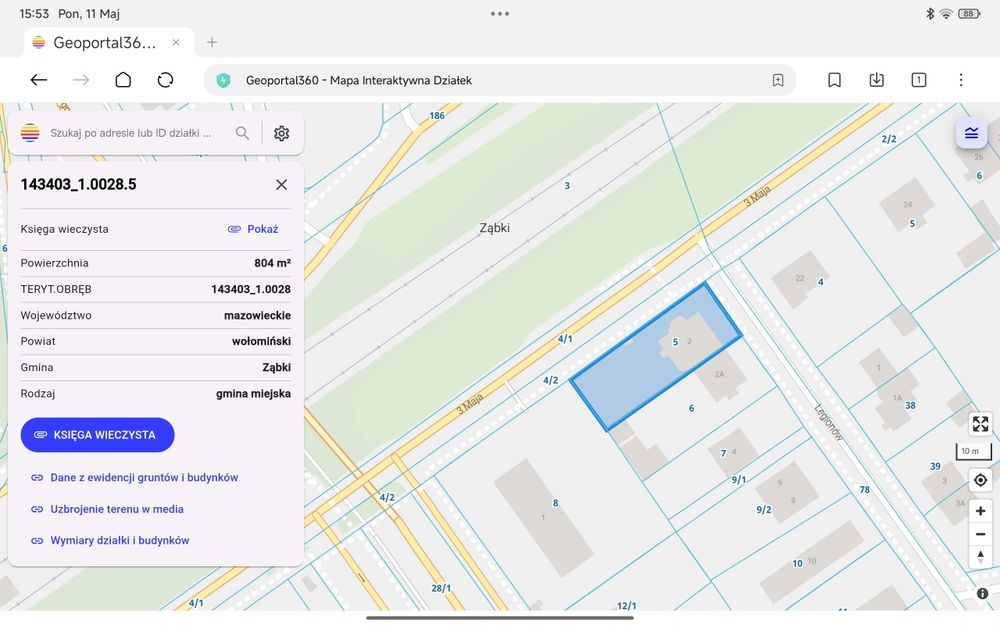Viewport: 1000px width, 625px height.
Task: Select parcel 38 on the map
Action: 910,405
